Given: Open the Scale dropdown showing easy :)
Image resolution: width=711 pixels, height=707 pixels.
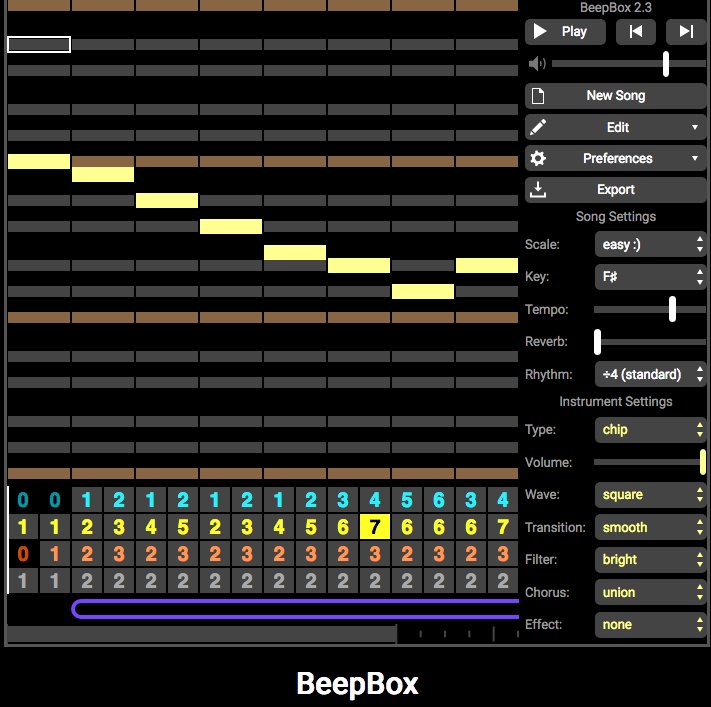Looking at the screenshot, I should pyautogui.click(x=650, y=245).
